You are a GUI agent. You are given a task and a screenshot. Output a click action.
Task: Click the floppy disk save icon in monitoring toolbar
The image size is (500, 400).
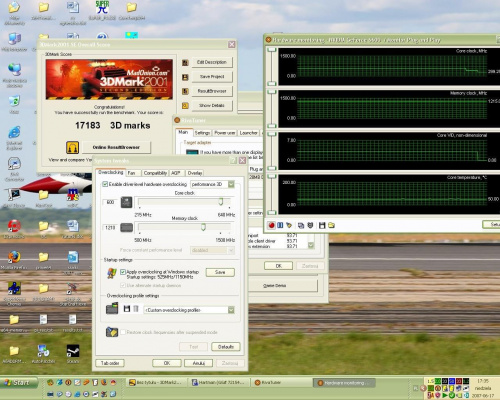[322, 225]
